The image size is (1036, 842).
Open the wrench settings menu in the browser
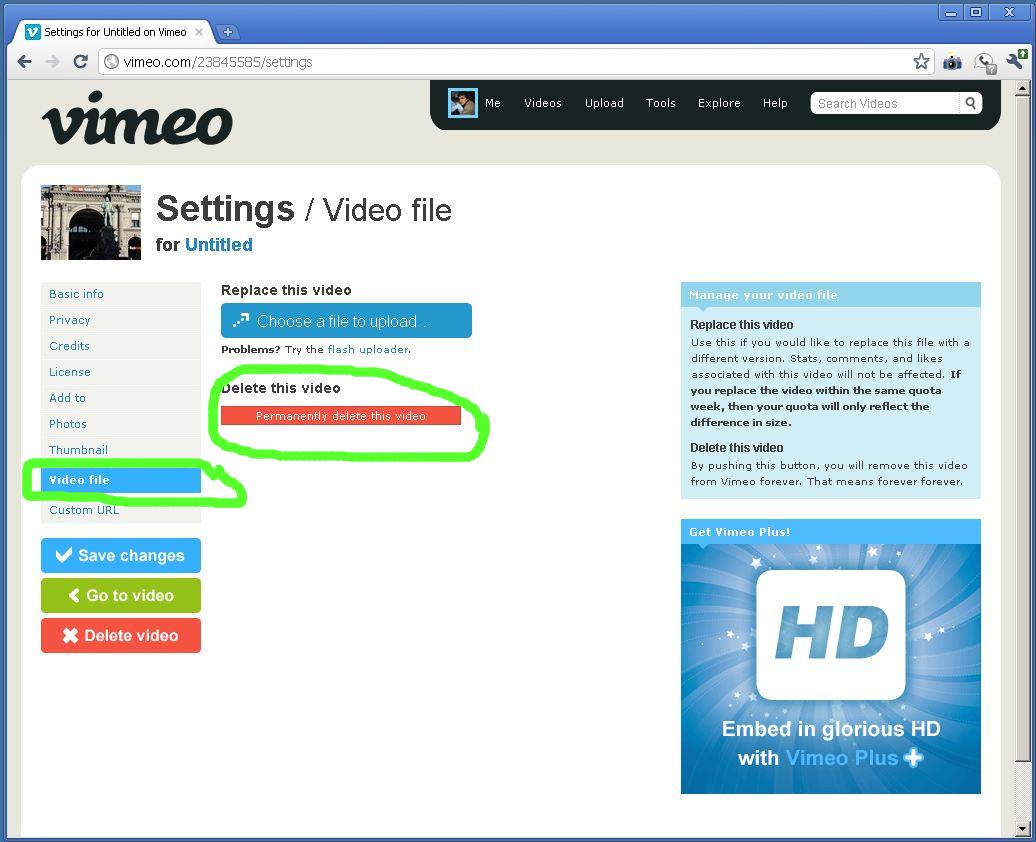(x=1016, y=62)
